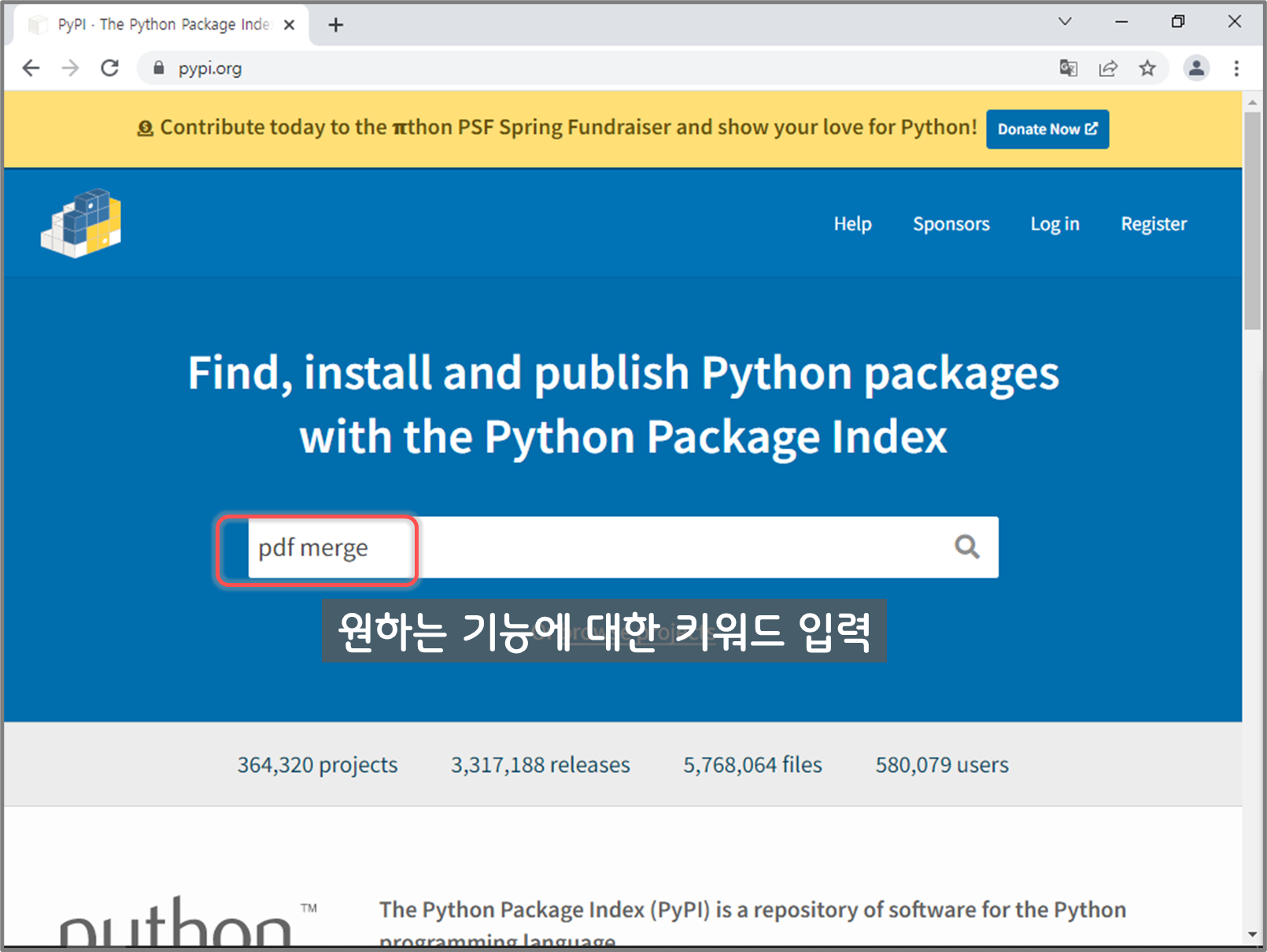1267x952 pixels.
Task: Open the Sponsors link
Action: (x=951, y=224)
